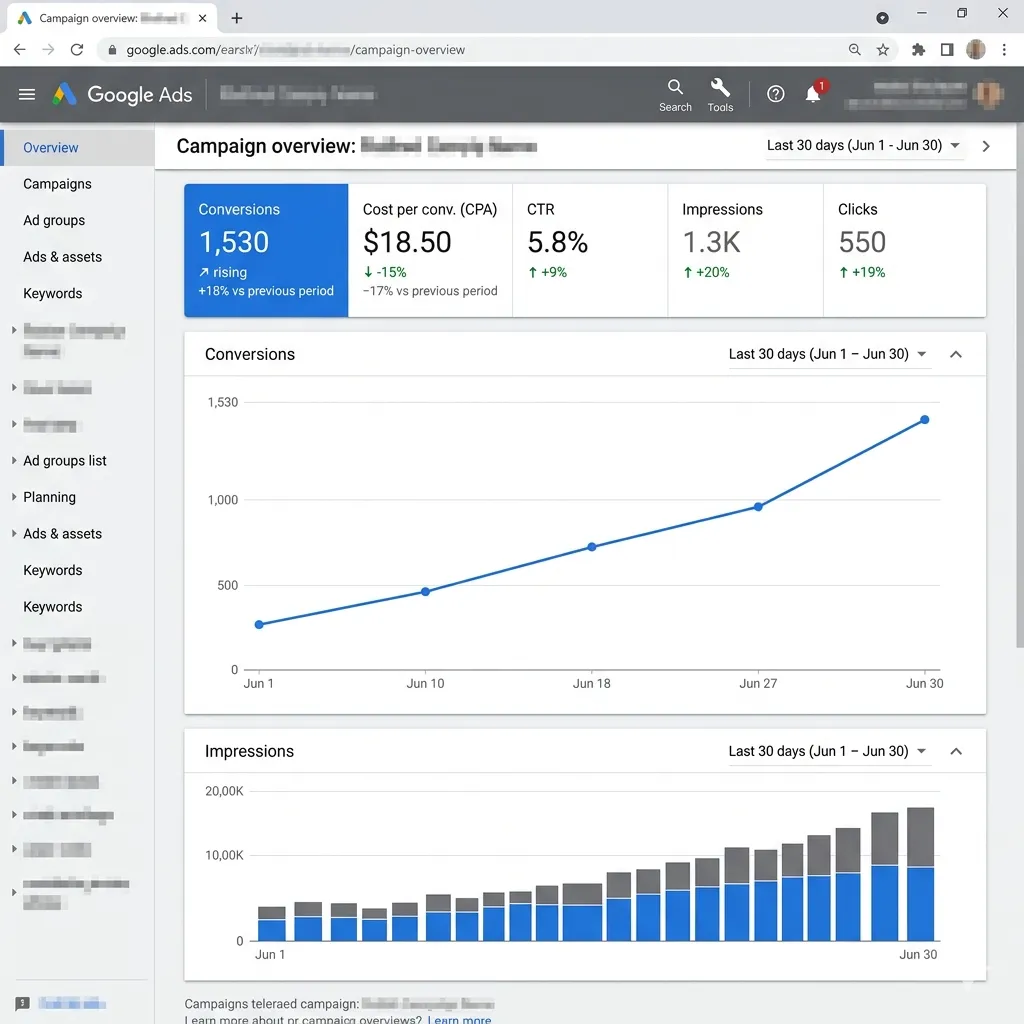Open the Search tool in header
This screenshot has height=1024, width=1024.
[675, 95]
